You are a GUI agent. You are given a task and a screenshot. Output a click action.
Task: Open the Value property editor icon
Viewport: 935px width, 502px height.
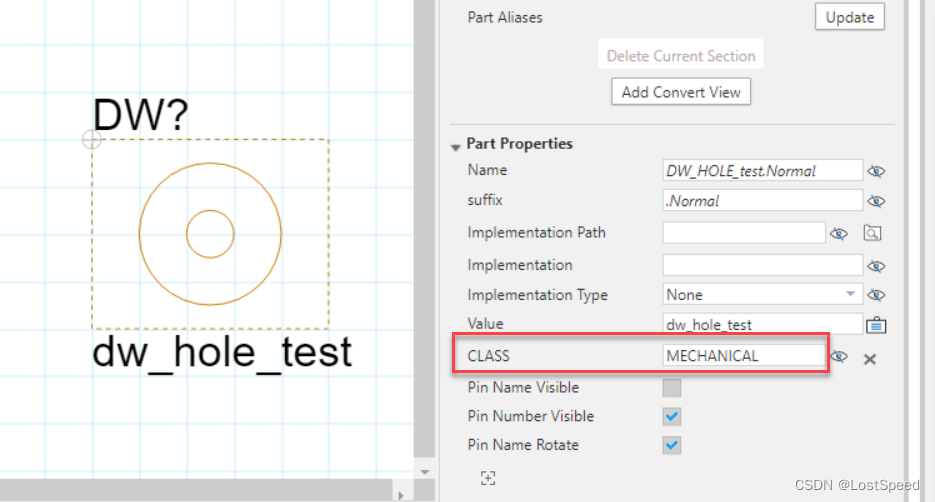coord(876,324)
